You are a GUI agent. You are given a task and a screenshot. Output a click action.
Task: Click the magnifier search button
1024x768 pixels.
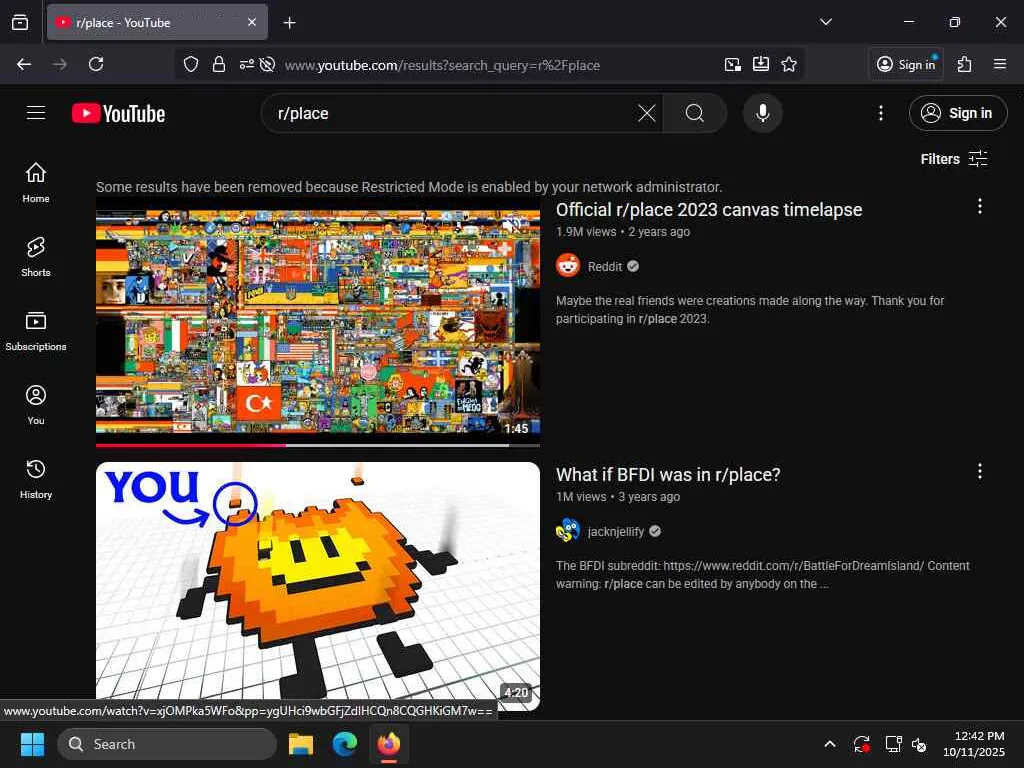pos(695,113)
